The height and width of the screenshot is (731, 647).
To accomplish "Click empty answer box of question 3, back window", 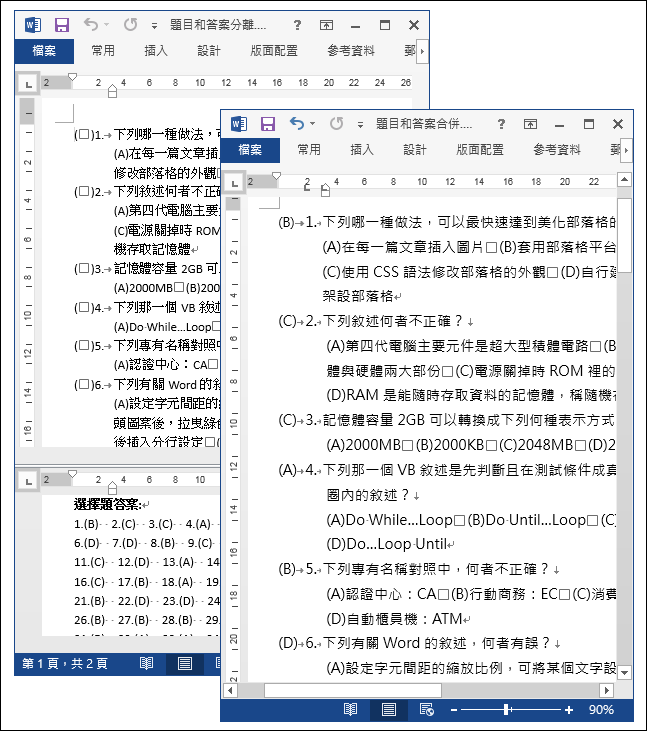I will tap(84, 268).
